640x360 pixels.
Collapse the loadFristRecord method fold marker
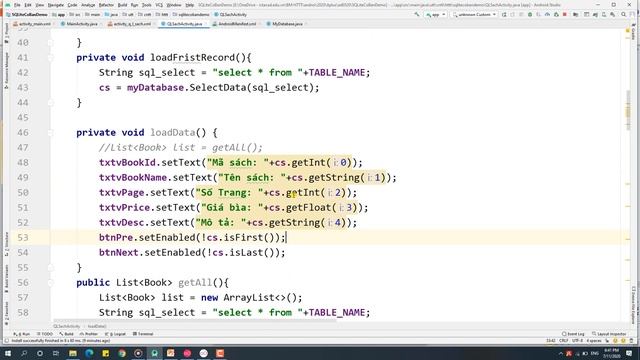(51, 58)
